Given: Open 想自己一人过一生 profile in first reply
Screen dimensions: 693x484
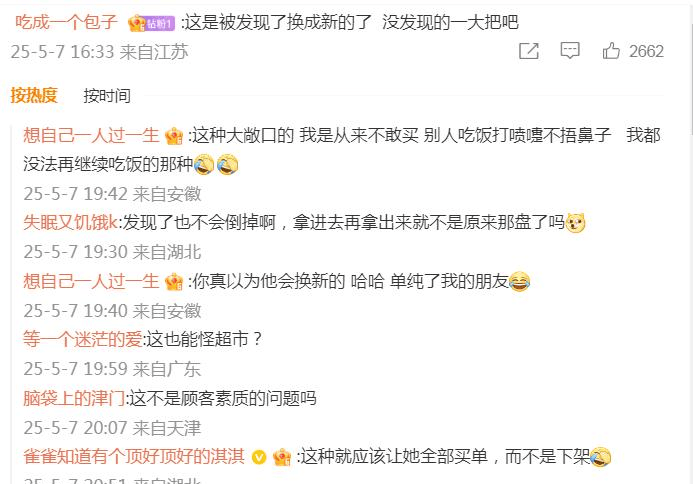Looking at the screenshot, I should (x=91, y=136).
